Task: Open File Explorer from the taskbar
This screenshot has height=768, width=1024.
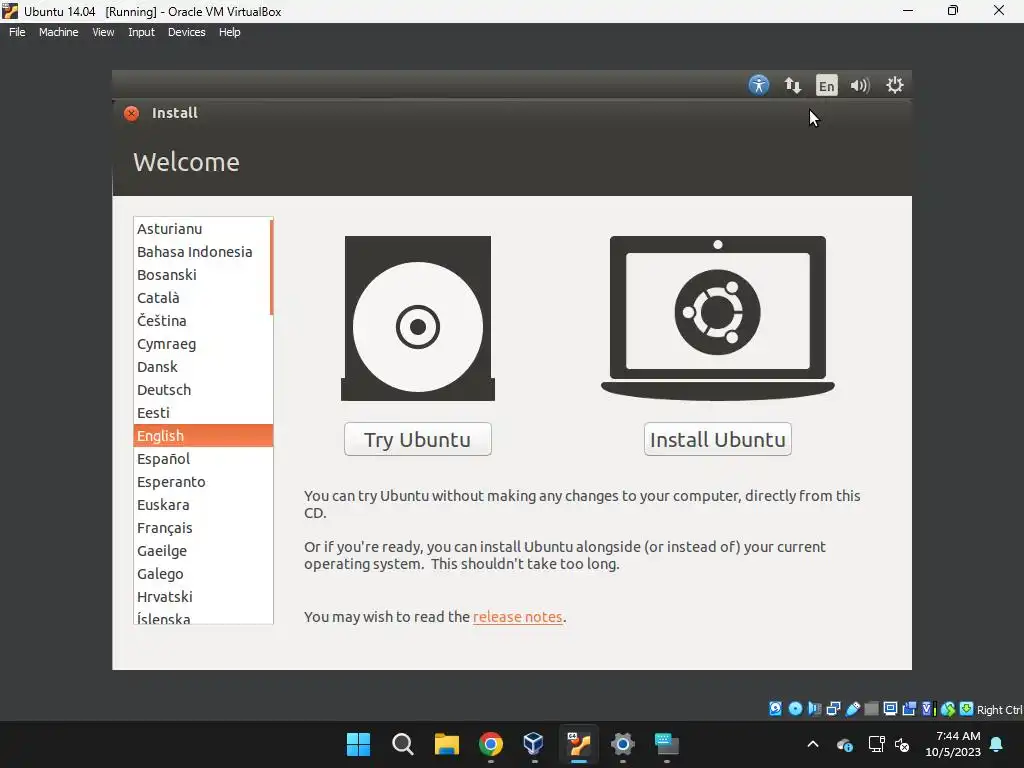Action: coord(447,744)
